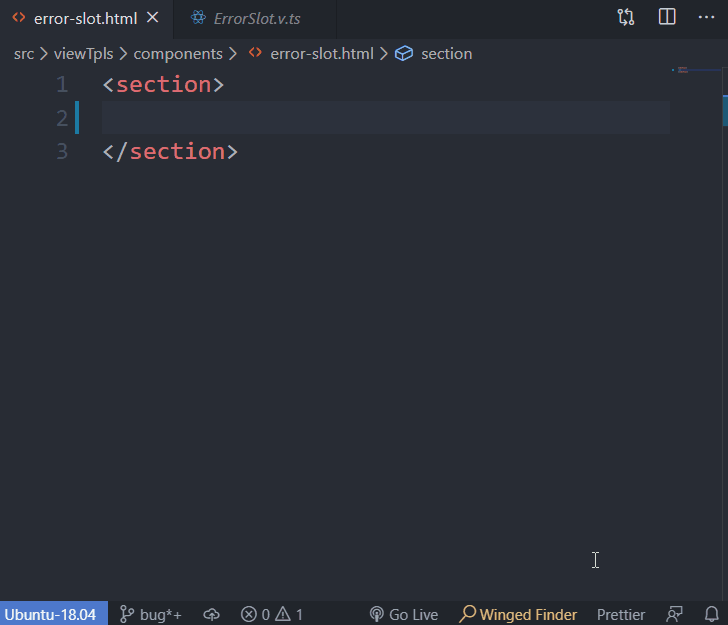Place cursor on empty line 2
Screen dimensions: 728x625
click(x=385, y=118)
